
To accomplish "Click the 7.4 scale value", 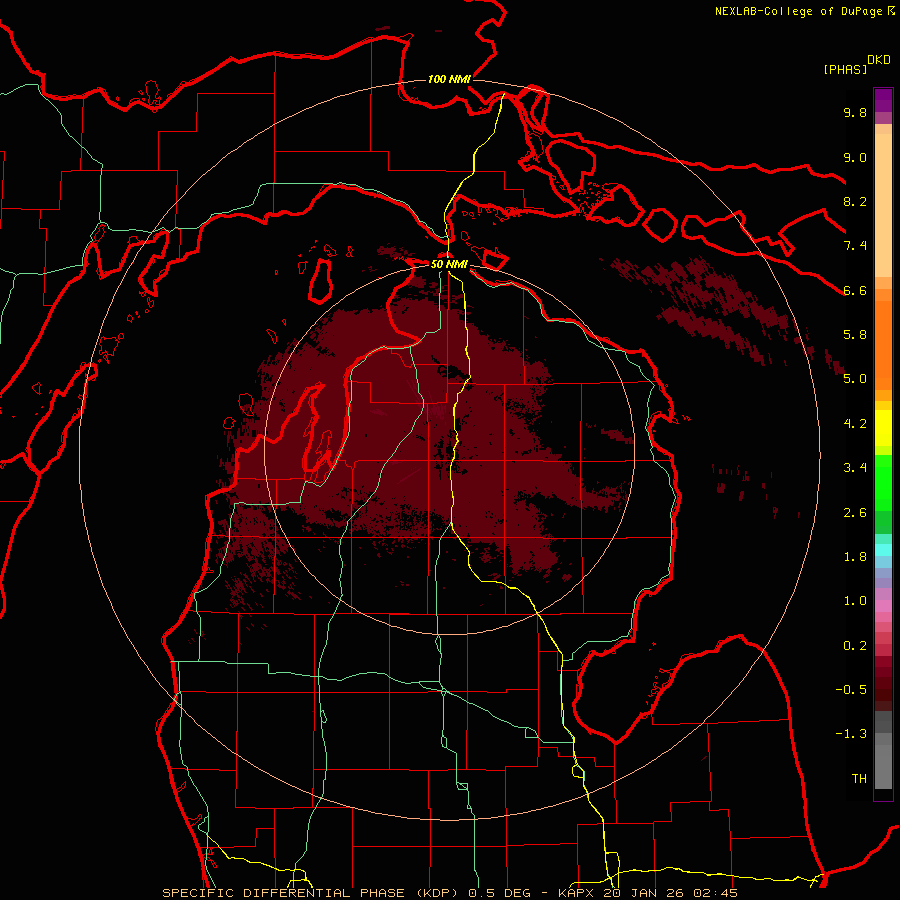I will [855, 246].
